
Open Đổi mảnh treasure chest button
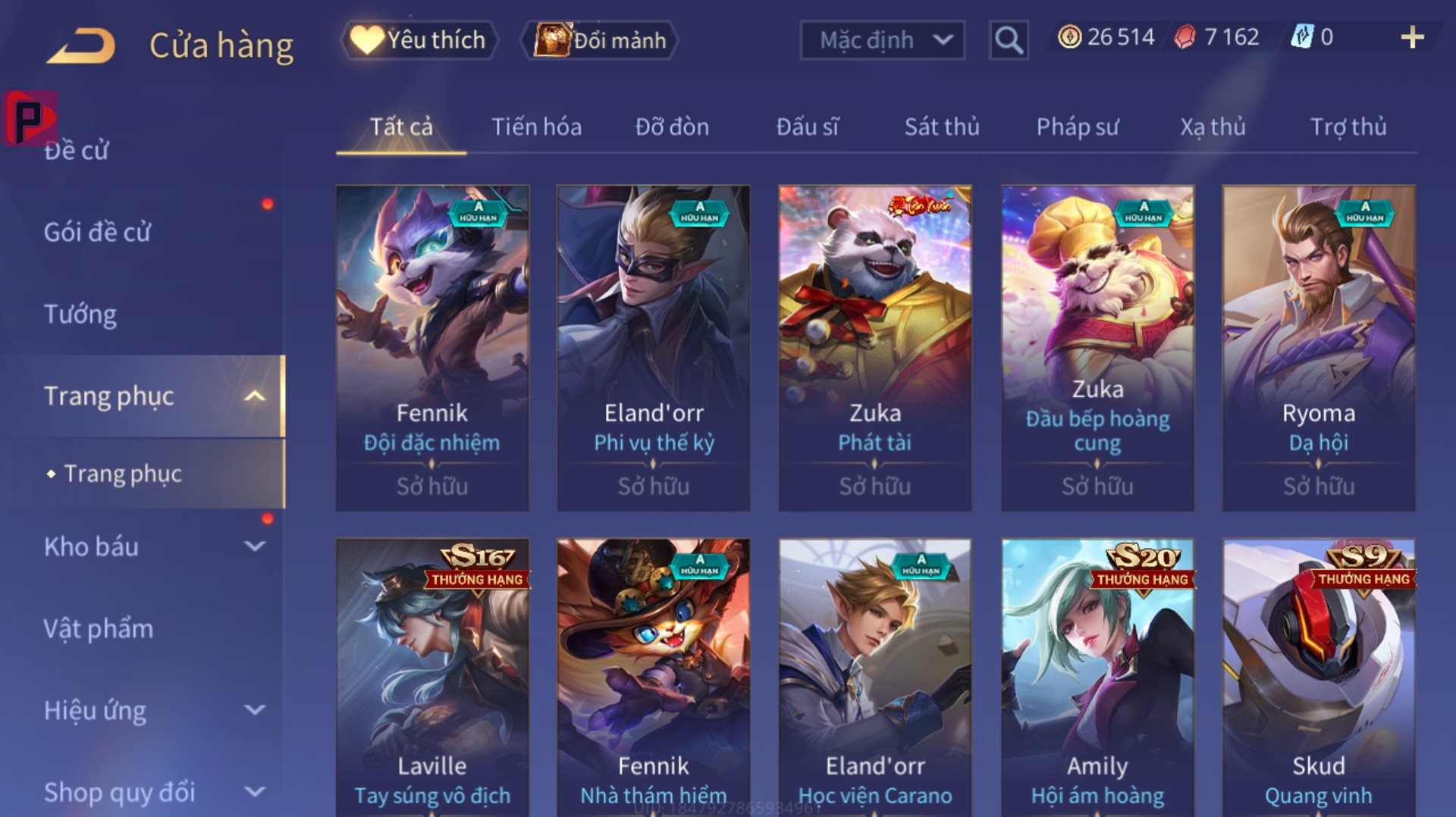point(600,39)
